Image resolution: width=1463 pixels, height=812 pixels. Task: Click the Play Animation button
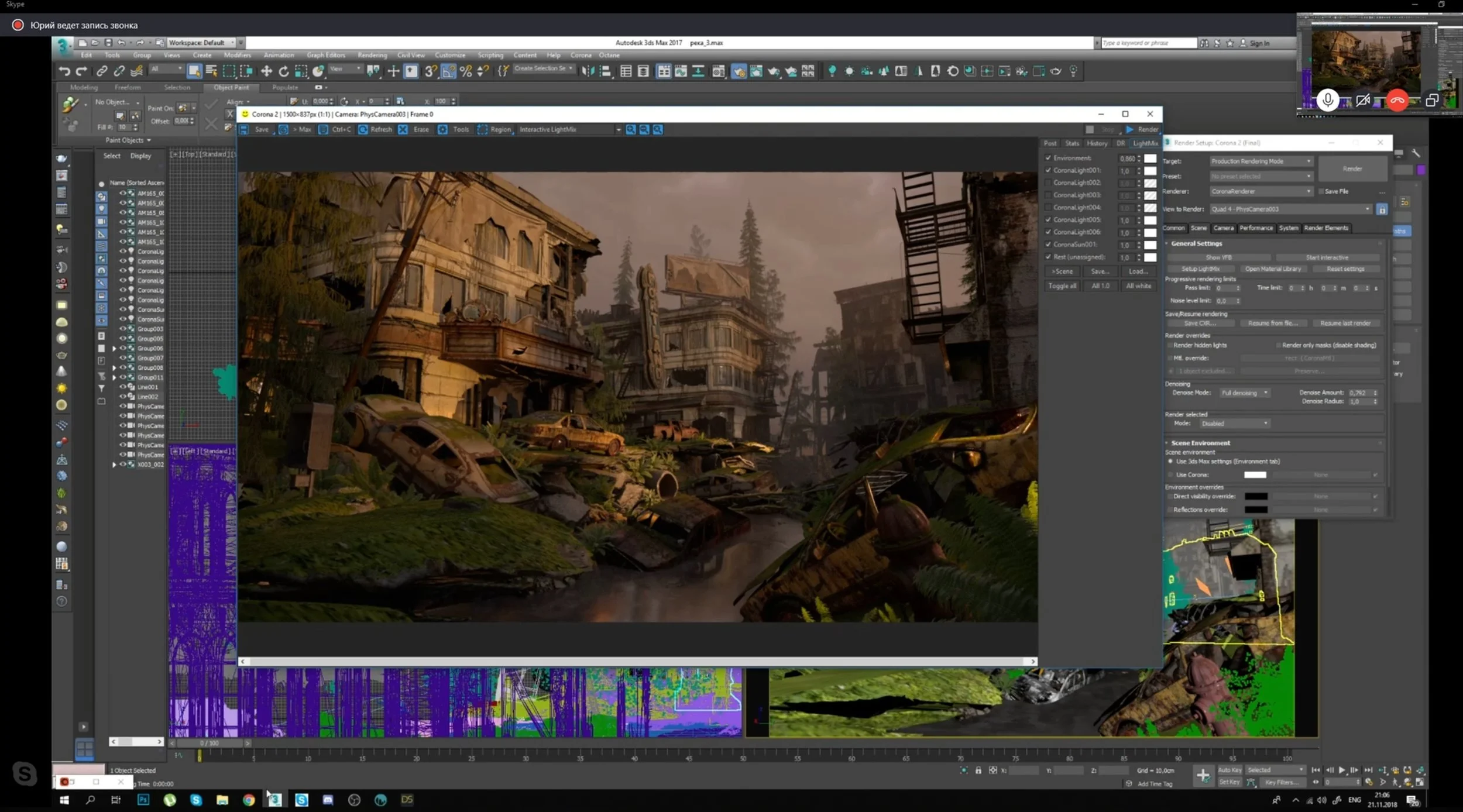point(1342,770)
